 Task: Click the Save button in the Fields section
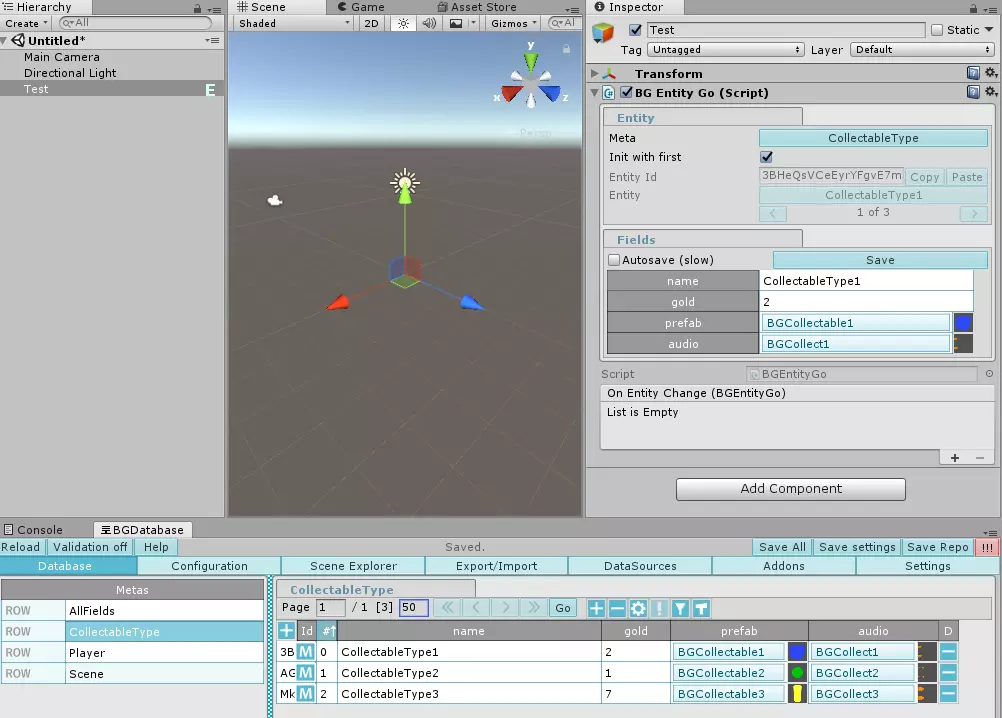pos(880,259)
